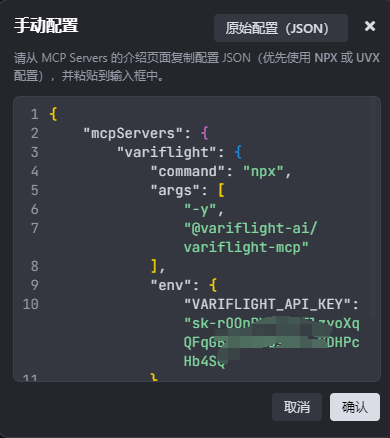The width and height of the screenshot is (390, 438).
Task: Click the blue brace after "variflight"
Action: pos(238,152)
